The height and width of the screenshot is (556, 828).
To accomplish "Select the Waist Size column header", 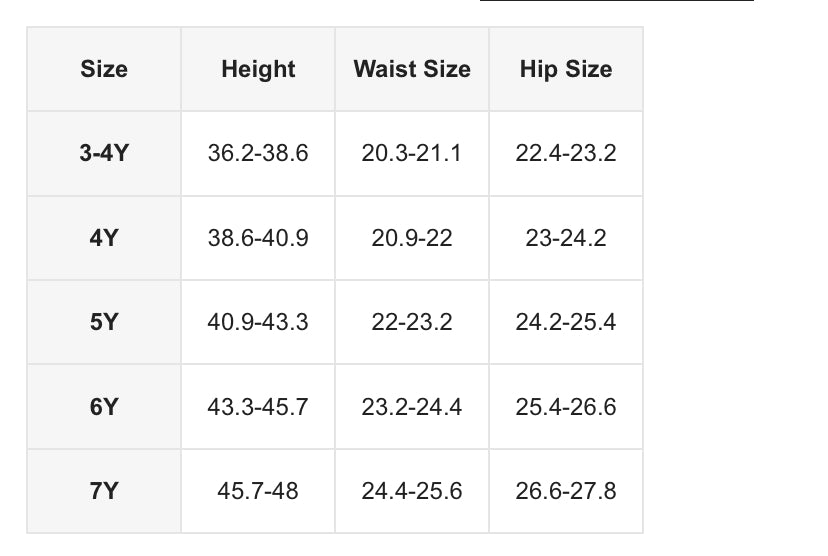I will [x=412, y=69].
